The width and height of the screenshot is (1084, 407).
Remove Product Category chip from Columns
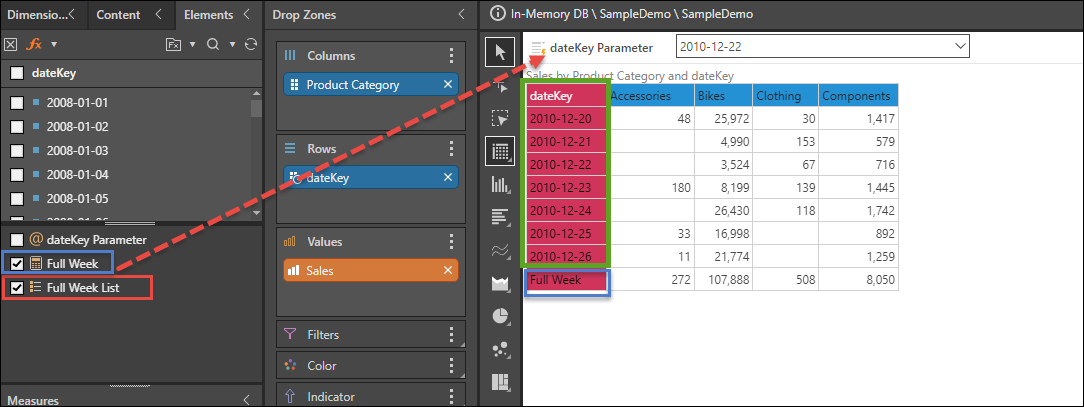click(447, 85)
